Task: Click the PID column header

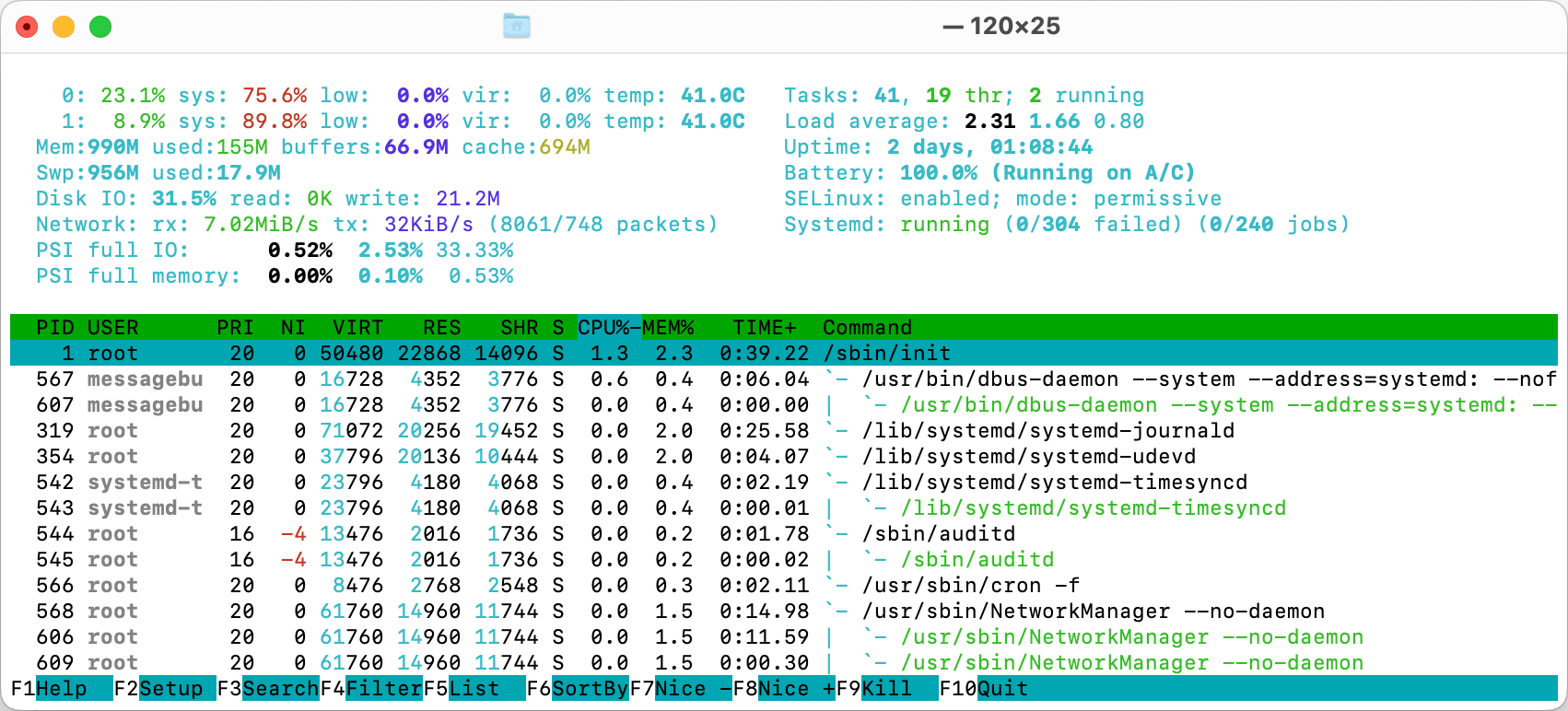Action: tap(54, 328)
